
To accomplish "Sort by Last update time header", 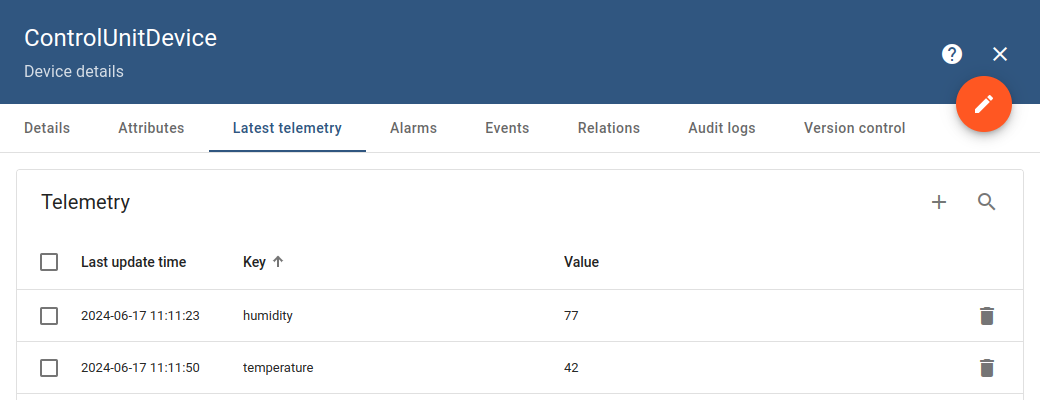I will [133, 262].
